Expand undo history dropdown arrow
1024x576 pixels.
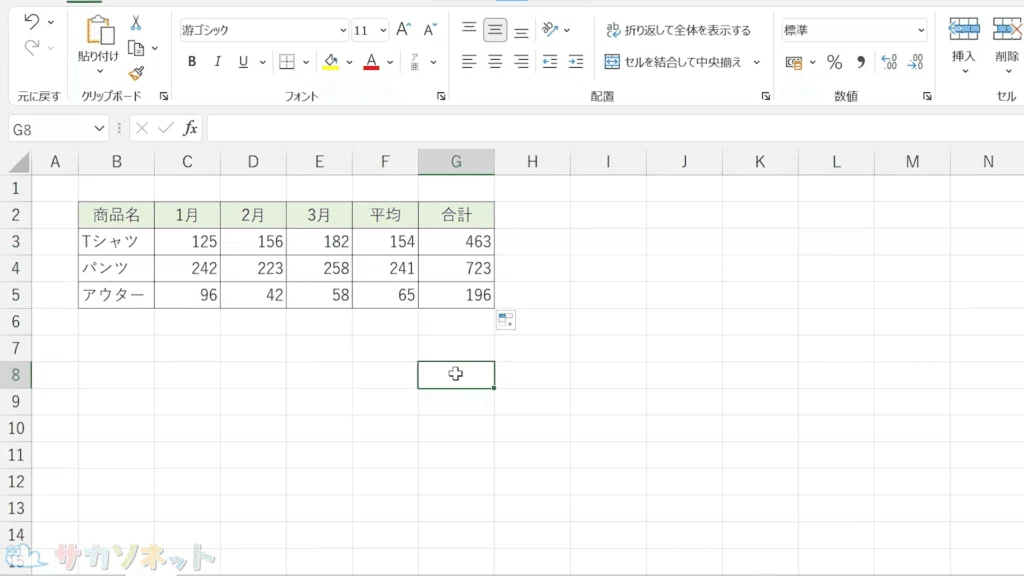click(51, 22)
